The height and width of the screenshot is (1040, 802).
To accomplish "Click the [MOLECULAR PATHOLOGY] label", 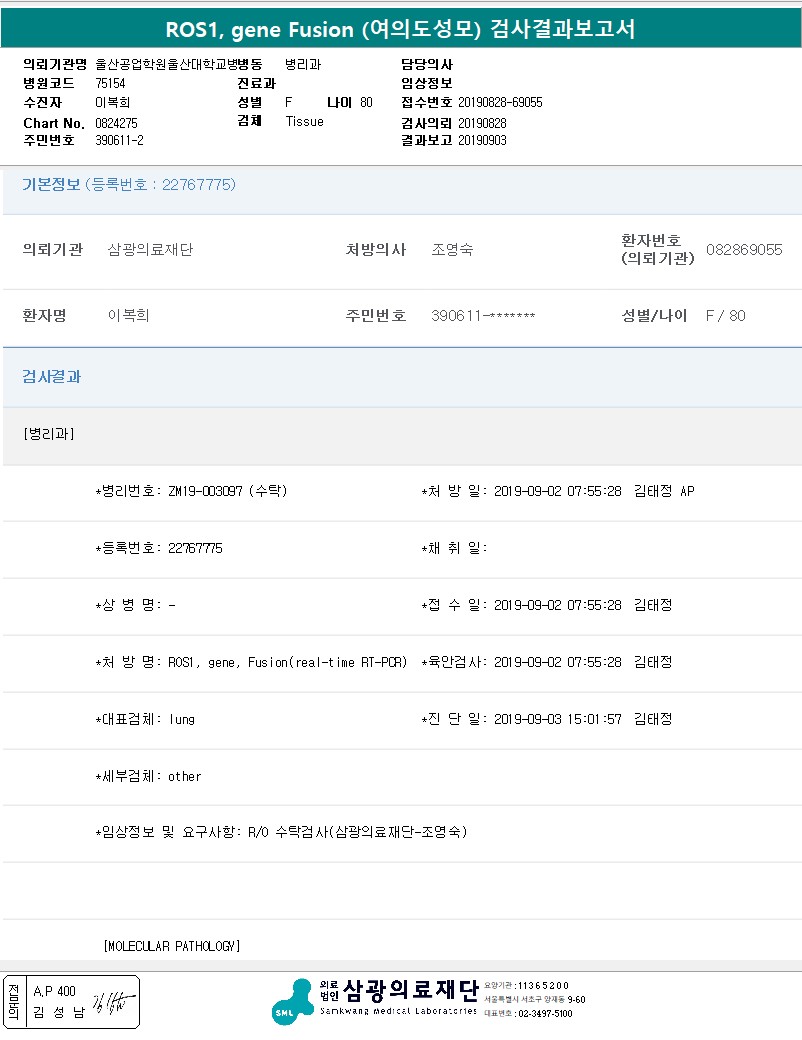I will click(172, 946).
